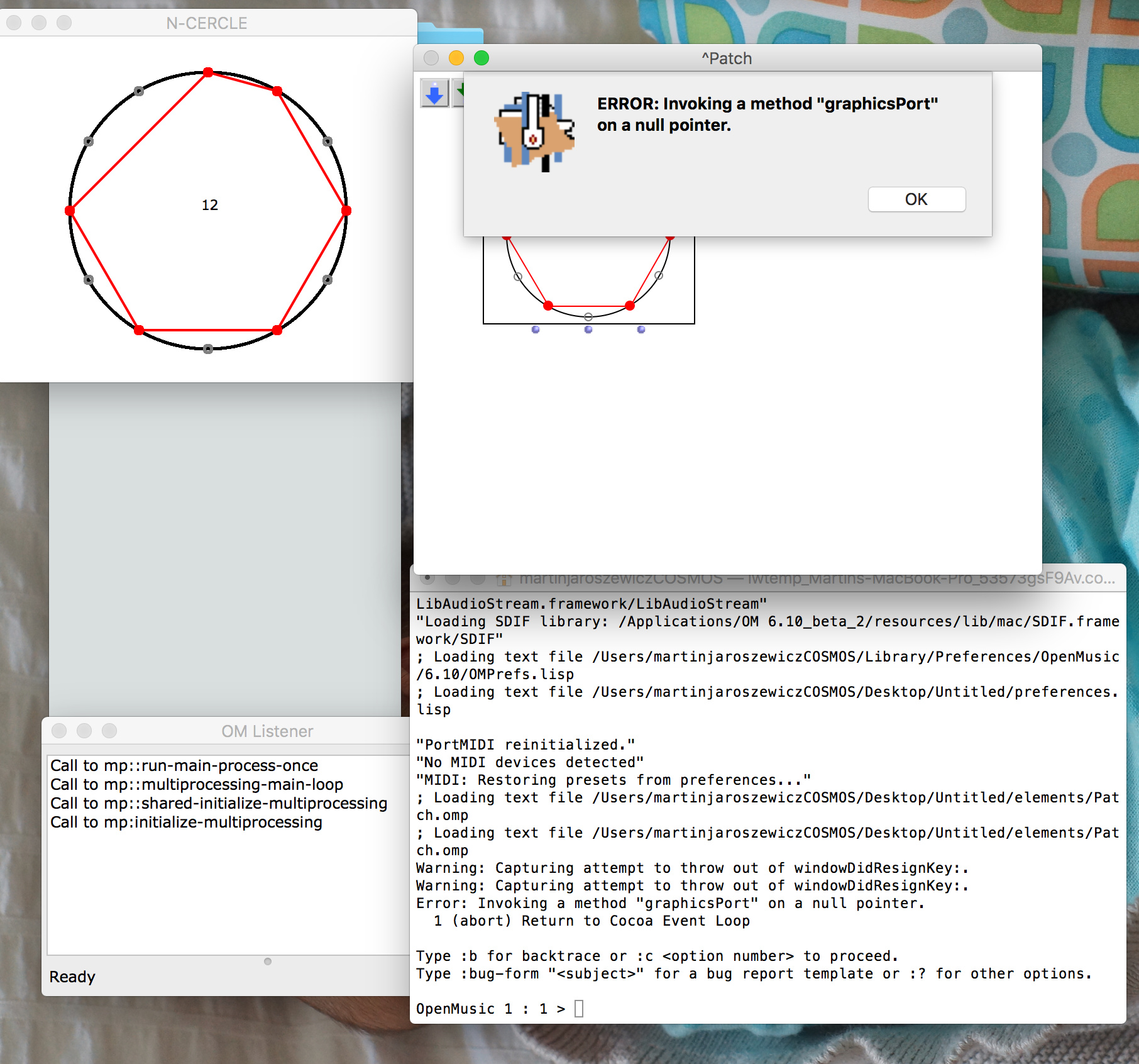
Task: Toggle the gray point at bottom of N-CERCLE circle
Action: (x=208, y=349)
